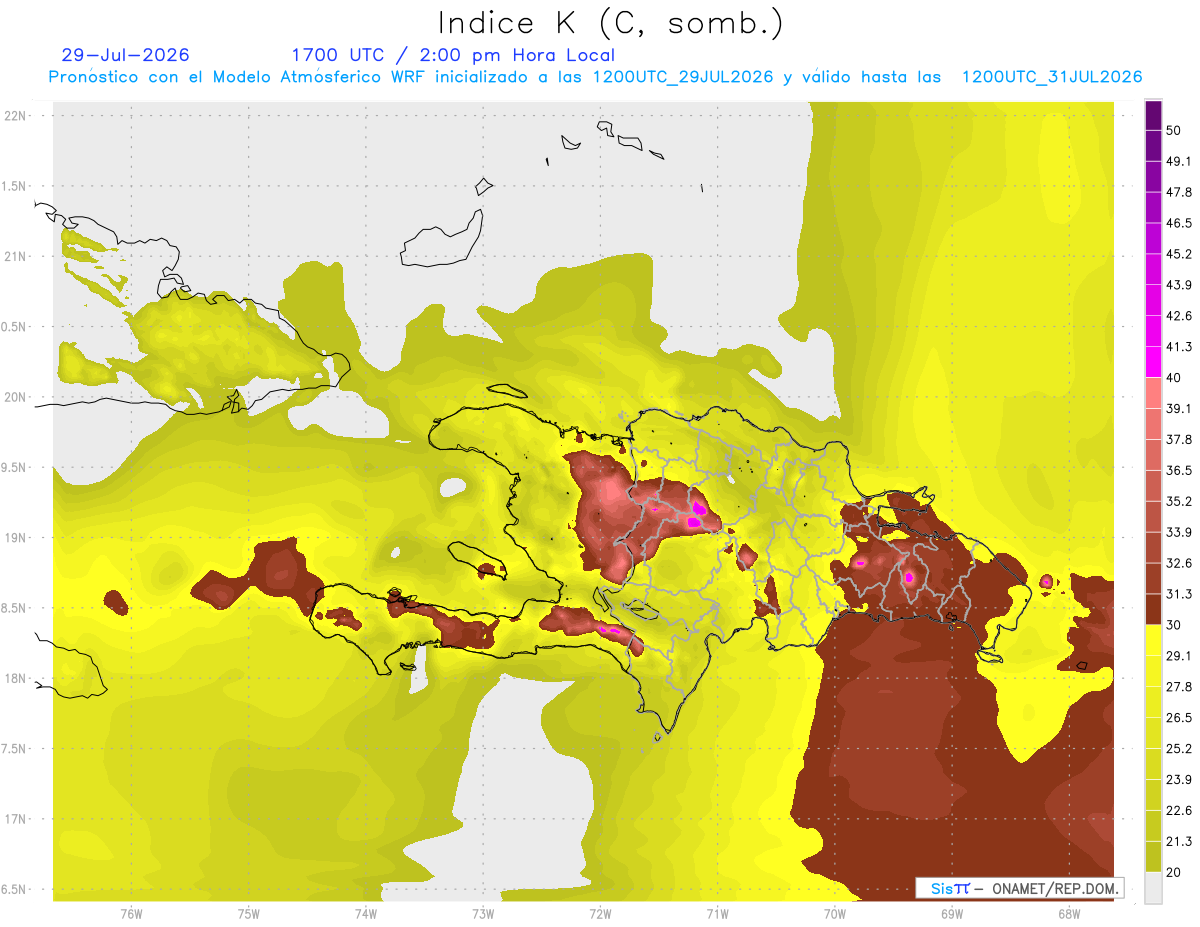Click the "68W" longitude label

[x=1068, y=912]
